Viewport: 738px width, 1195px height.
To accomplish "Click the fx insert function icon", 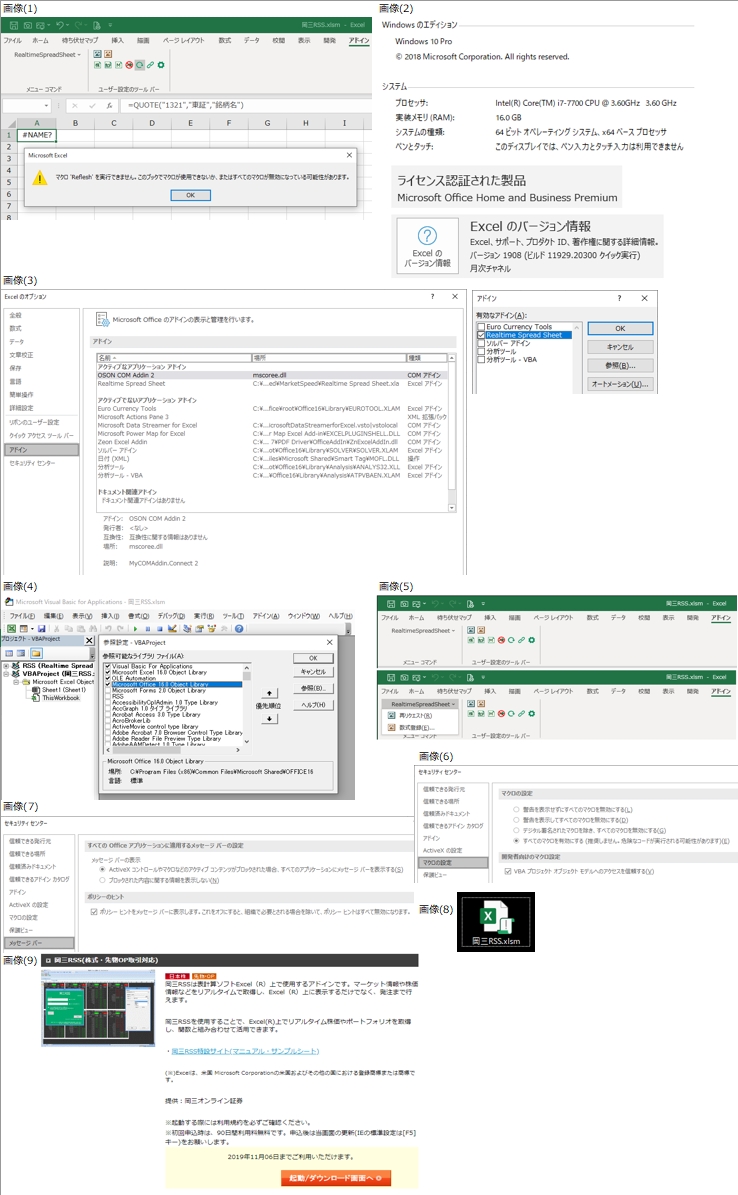I will [109, 105].
